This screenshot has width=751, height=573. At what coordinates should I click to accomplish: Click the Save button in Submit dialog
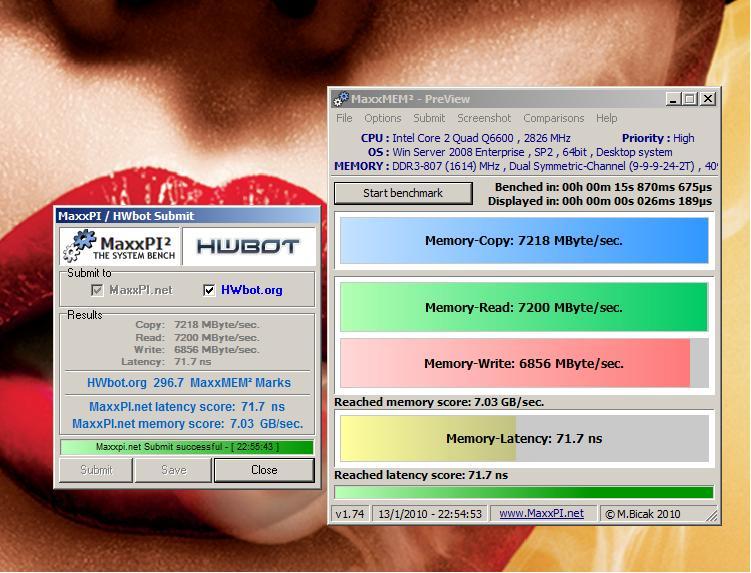(x=173, y=470)
